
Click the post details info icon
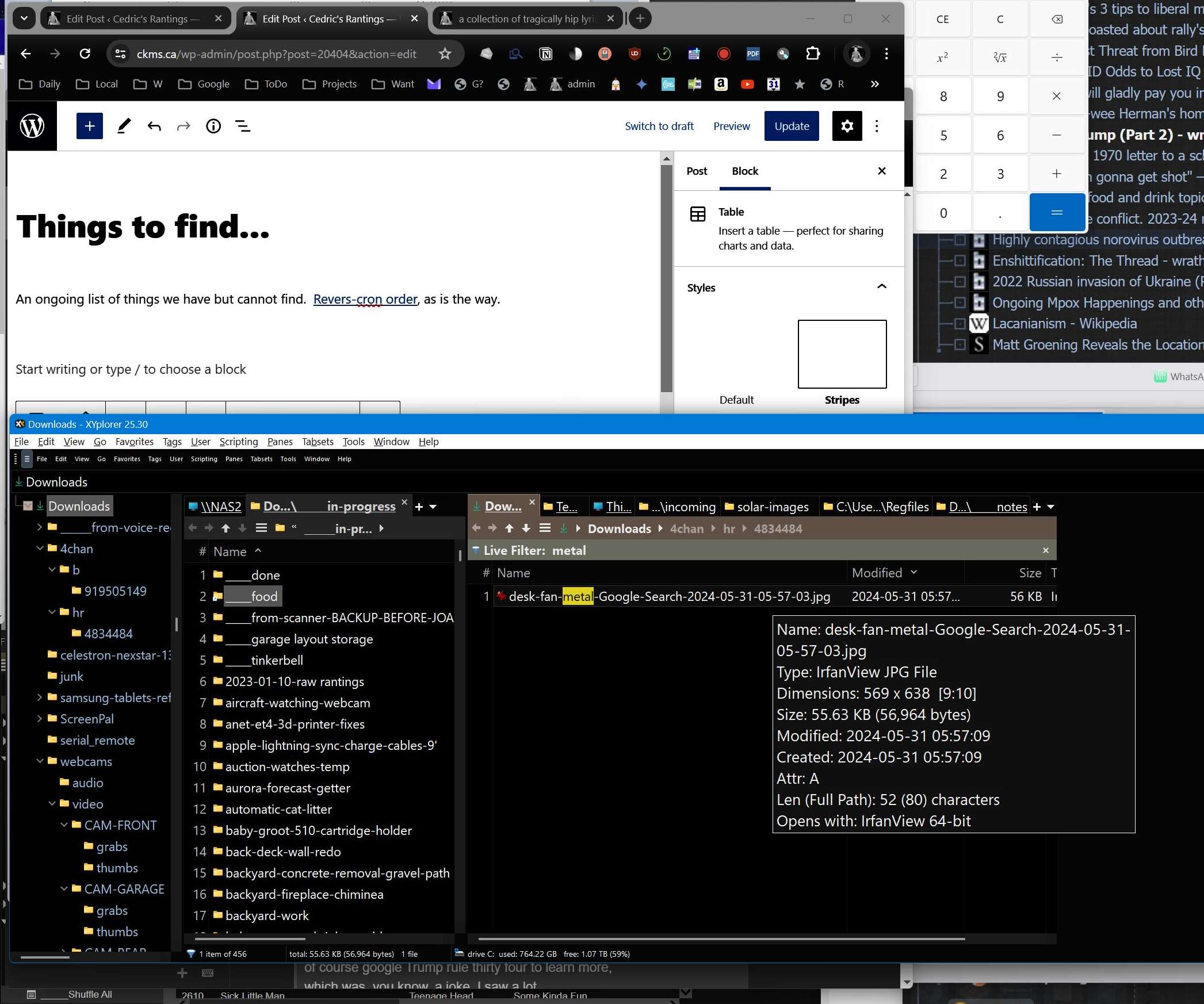coord(213,126)
